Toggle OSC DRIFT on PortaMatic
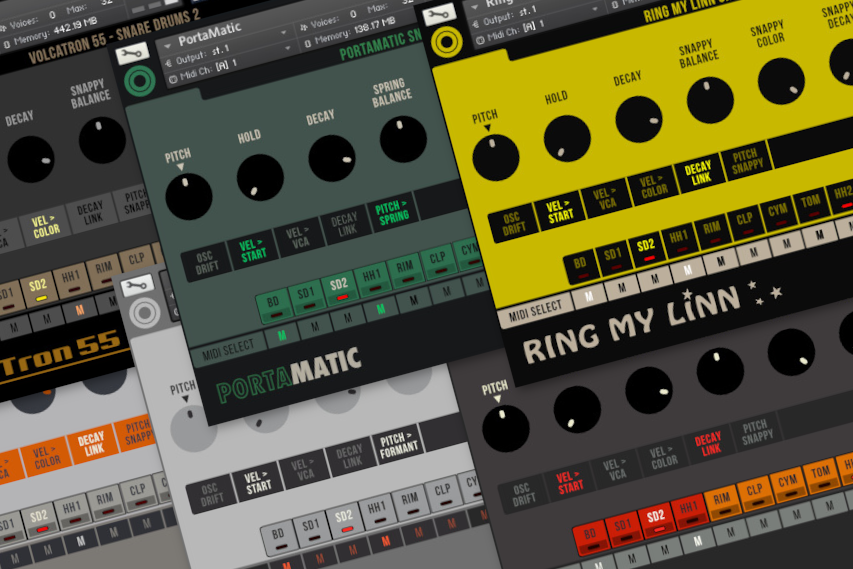Viewport: 853px width, 569px height. [207, 262]
